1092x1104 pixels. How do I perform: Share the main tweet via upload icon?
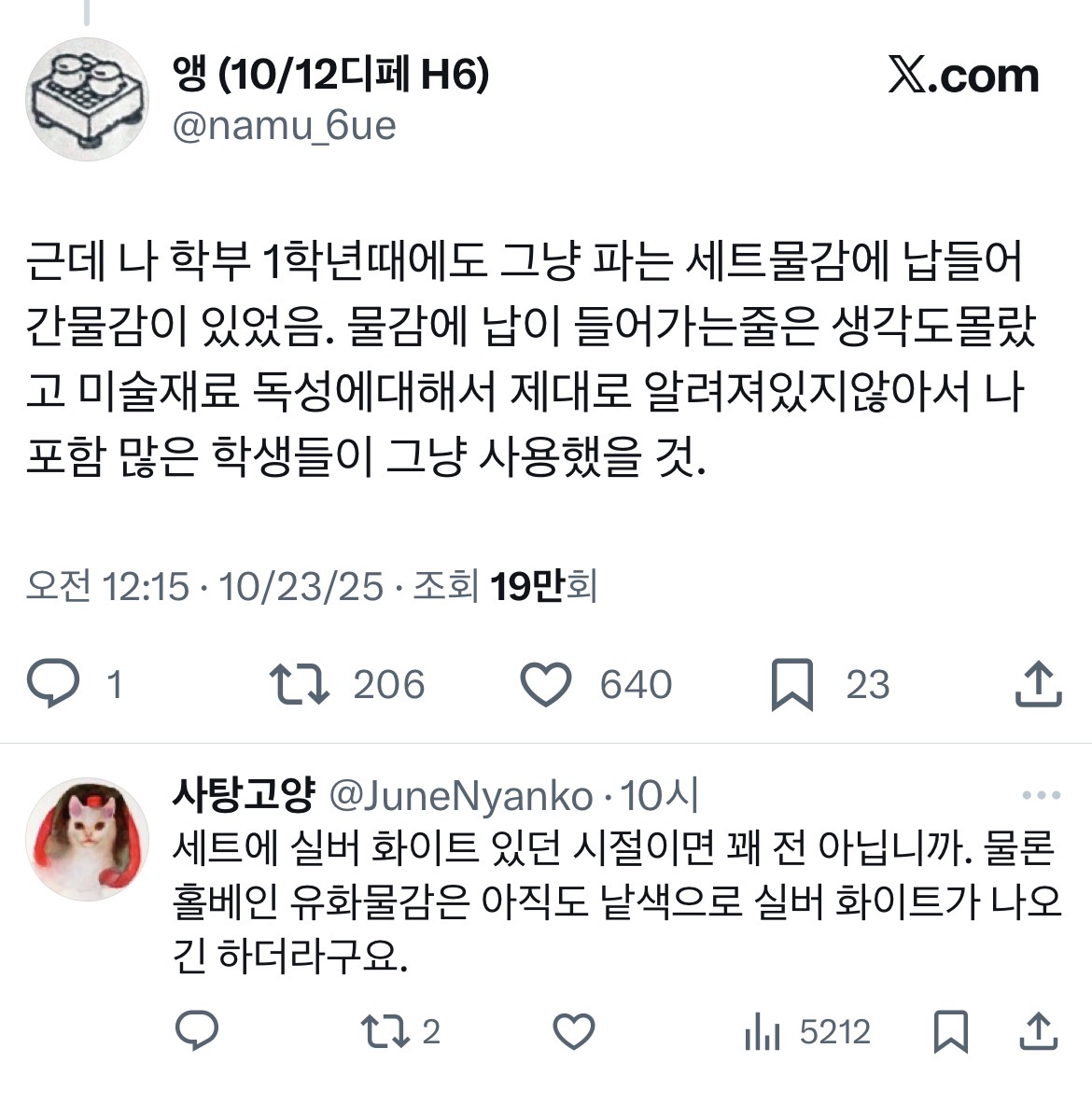pos(1038,683)
